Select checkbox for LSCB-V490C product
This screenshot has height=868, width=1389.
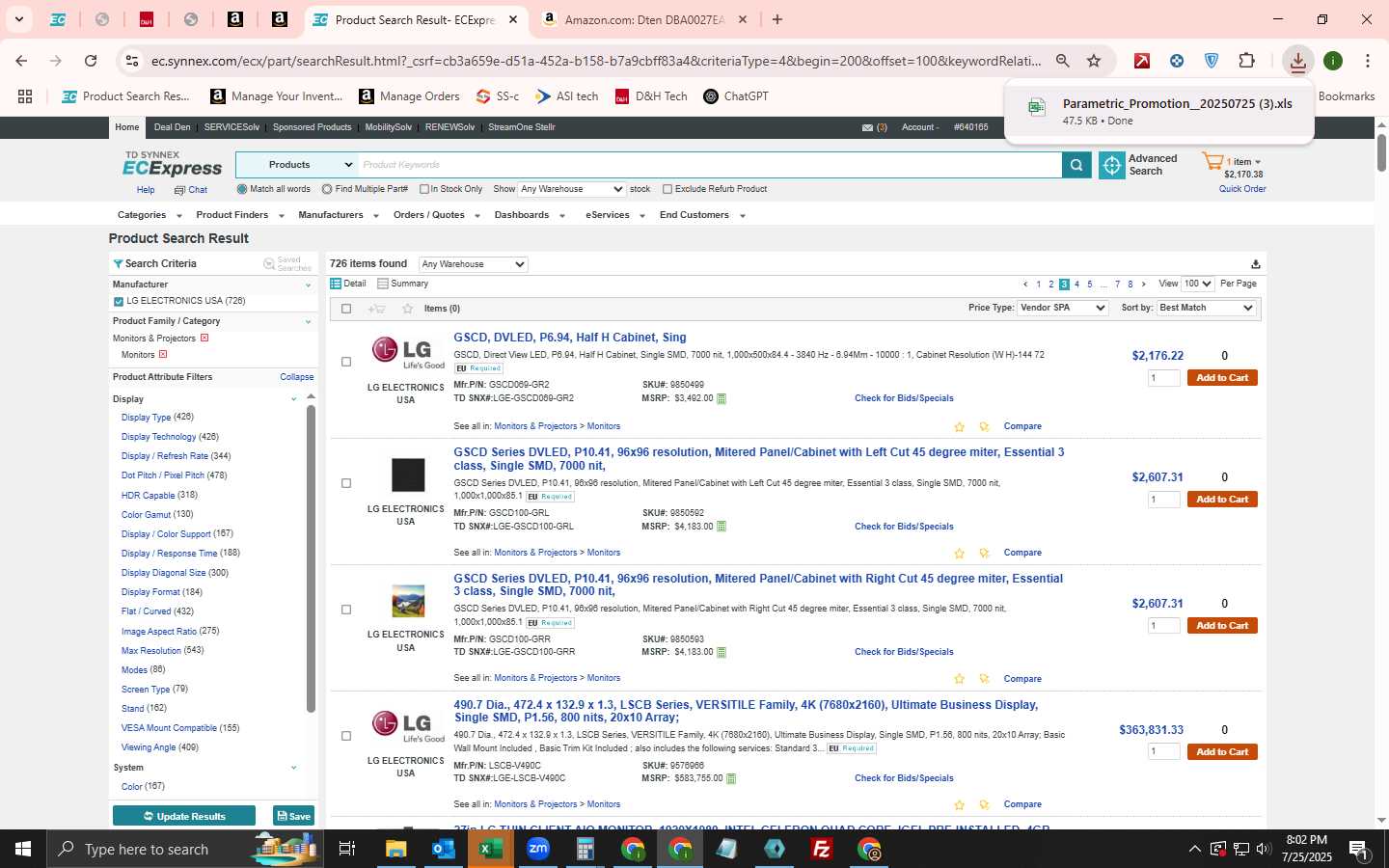click(346, 737)
